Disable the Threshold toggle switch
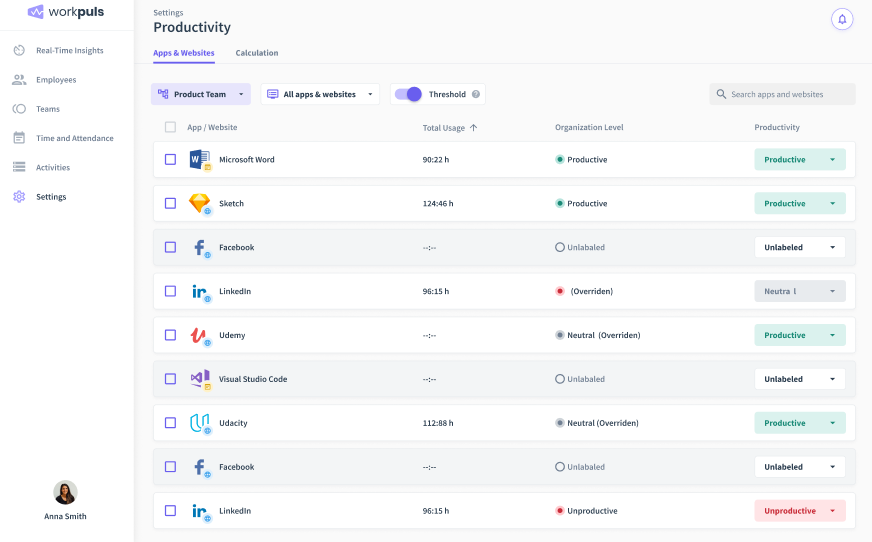872x542 pixels. point(408,94)
